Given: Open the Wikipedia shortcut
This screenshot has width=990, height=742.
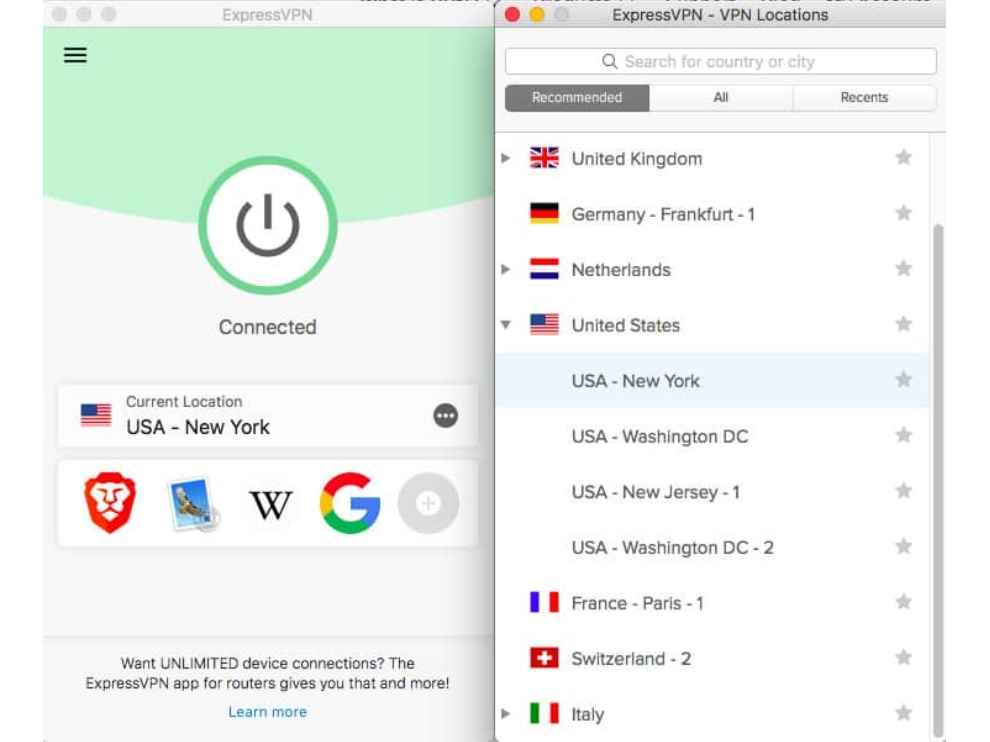Looking at the screenshot, I should [271, 505].
